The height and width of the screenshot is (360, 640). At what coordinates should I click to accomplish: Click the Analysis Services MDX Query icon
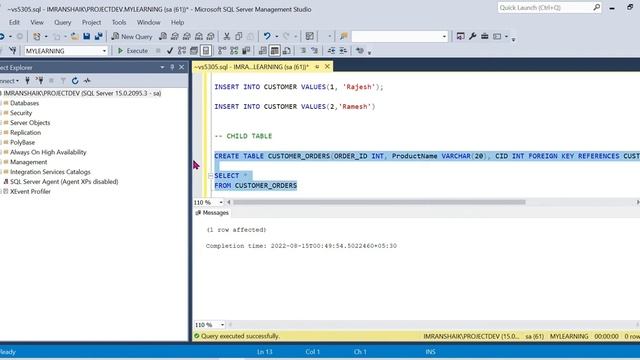pyautogui.click(x=175, y=36)
